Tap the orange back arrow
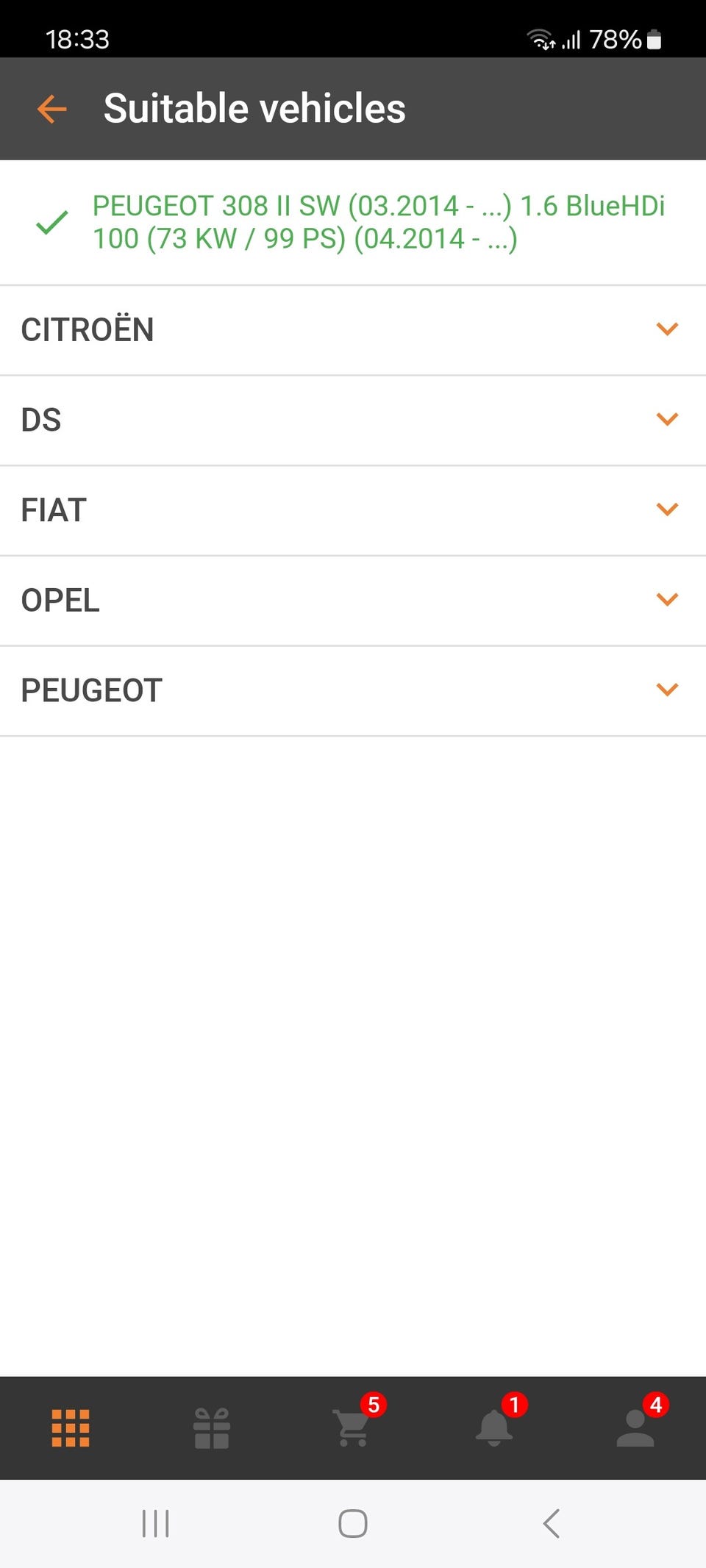Screen dimensions: 706x1568 (51, 109)
